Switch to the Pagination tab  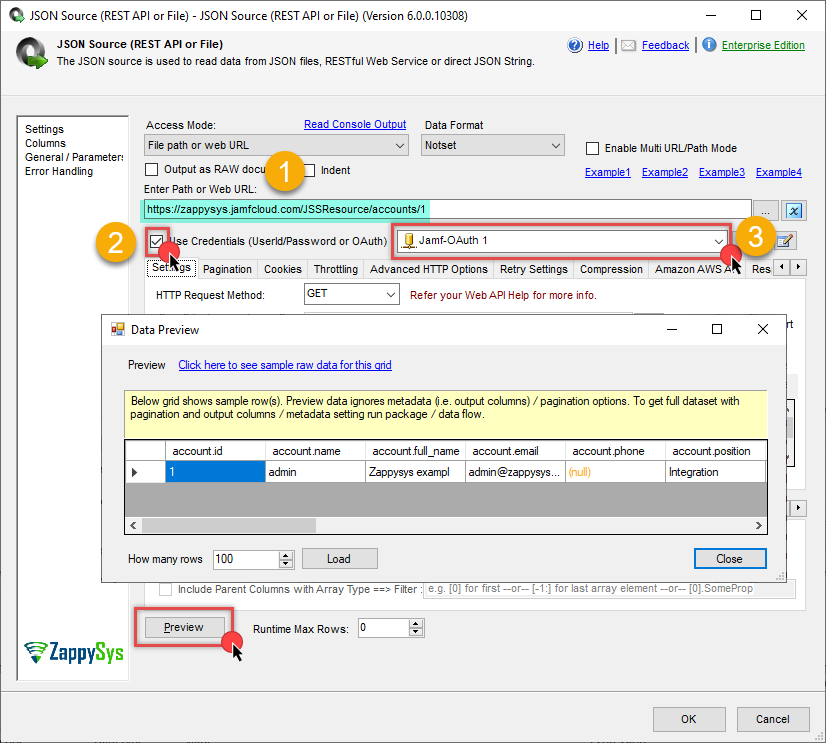(227, 269)
